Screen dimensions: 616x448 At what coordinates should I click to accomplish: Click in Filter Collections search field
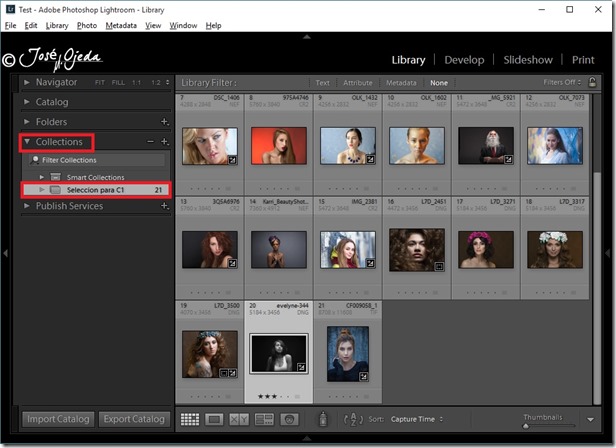(x=97, y=160)
